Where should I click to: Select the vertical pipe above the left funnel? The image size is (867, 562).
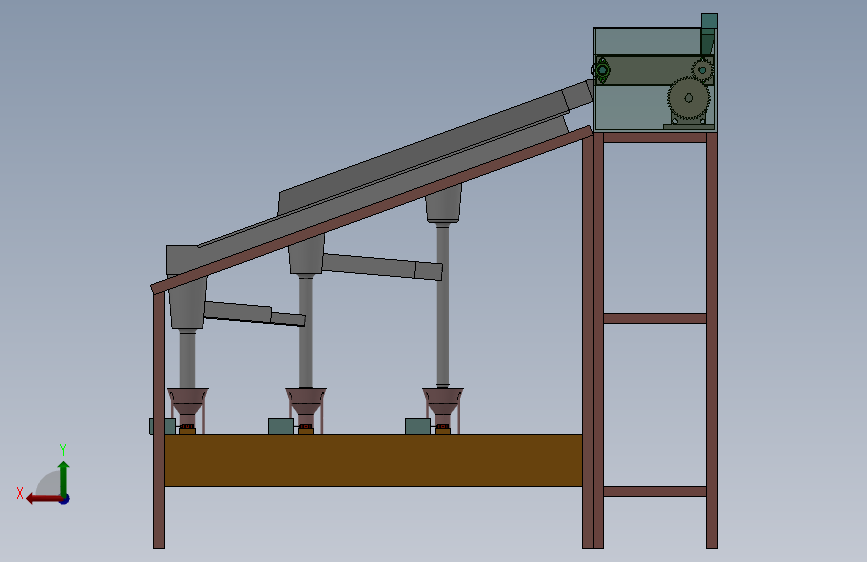187,360
